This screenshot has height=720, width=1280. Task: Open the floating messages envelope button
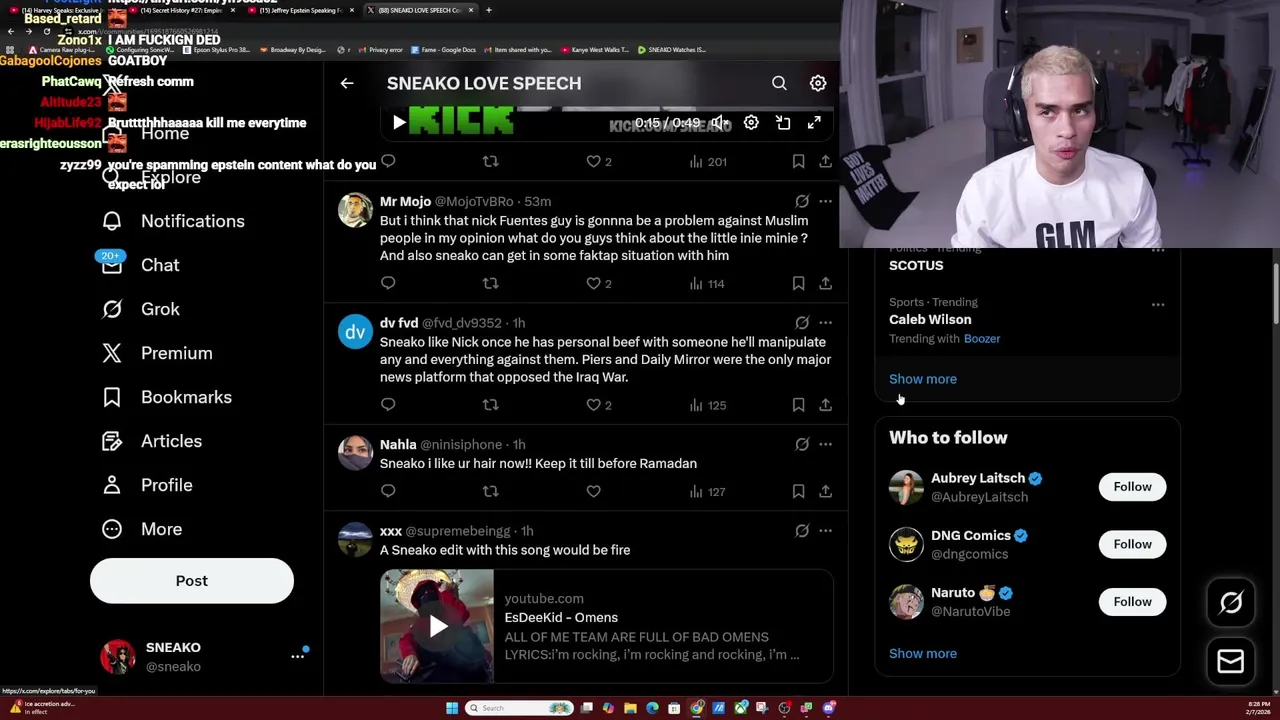coord(1231,661)
